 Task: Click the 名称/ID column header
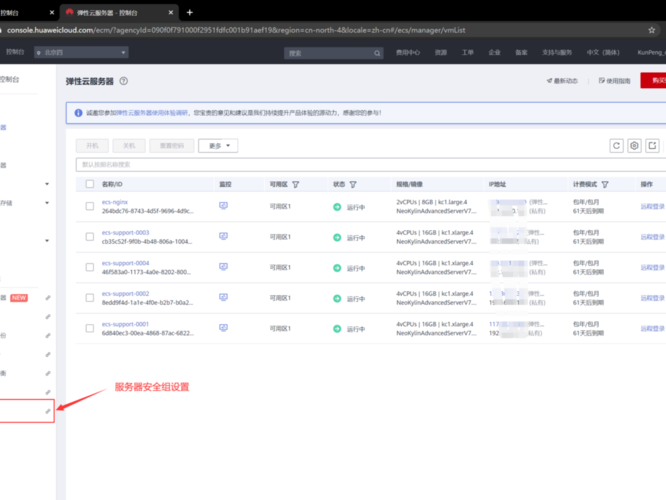[112, 184]
